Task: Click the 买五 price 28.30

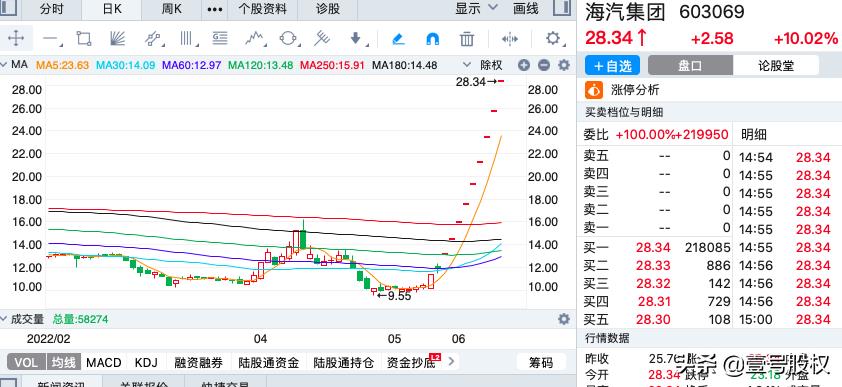Action: click(x=654, y=320)
